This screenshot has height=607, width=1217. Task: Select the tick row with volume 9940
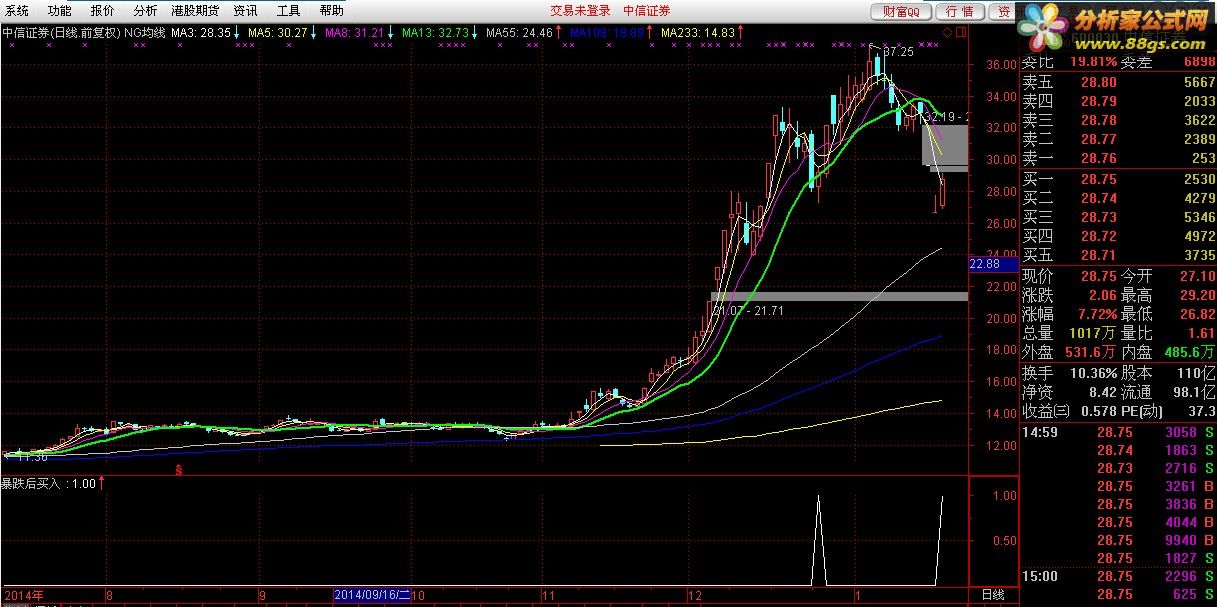pyautogui.click(x=1118, y=540)
